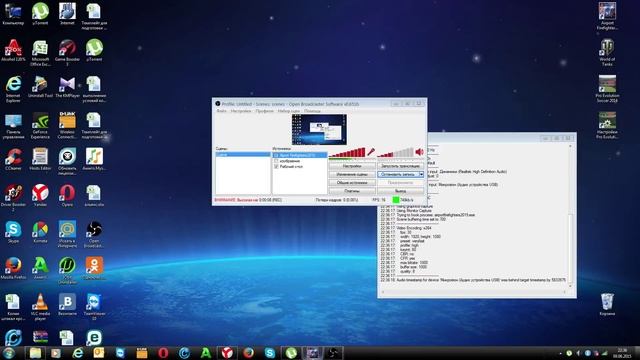640x360 pixels.
Task: Click the Выход button in OBS
Action: pos(400,191)
